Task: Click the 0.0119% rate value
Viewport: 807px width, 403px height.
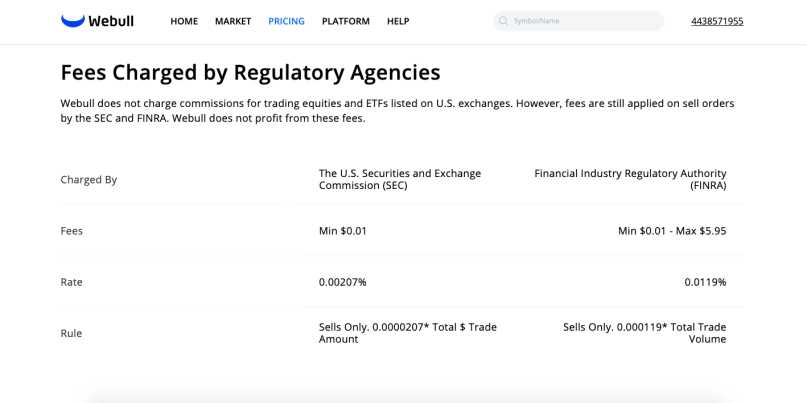Action: (705, 282)
